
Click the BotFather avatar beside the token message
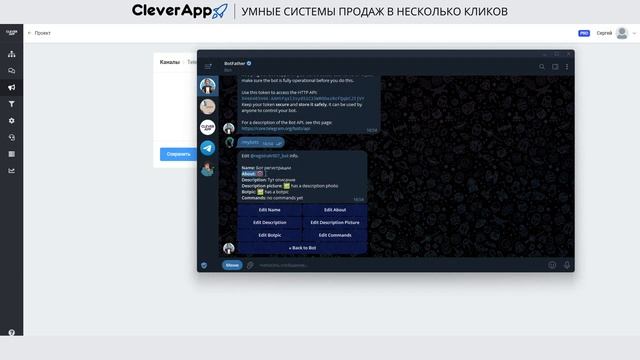[x=229, y=128]
